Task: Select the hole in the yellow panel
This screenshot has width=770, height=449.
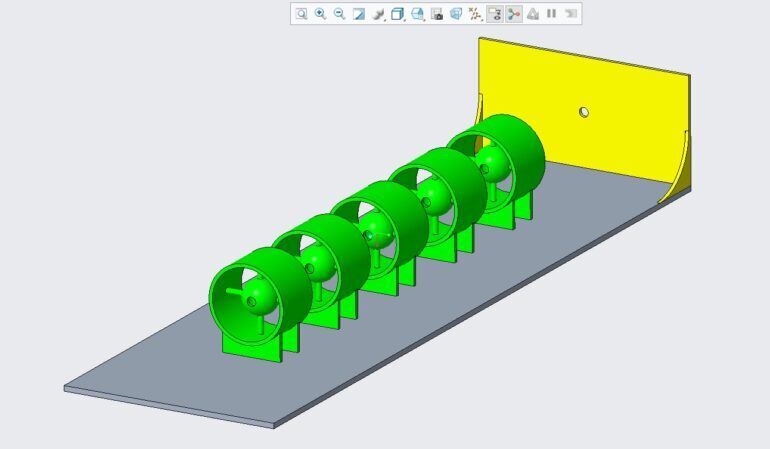Action: [x=584, y=112]
